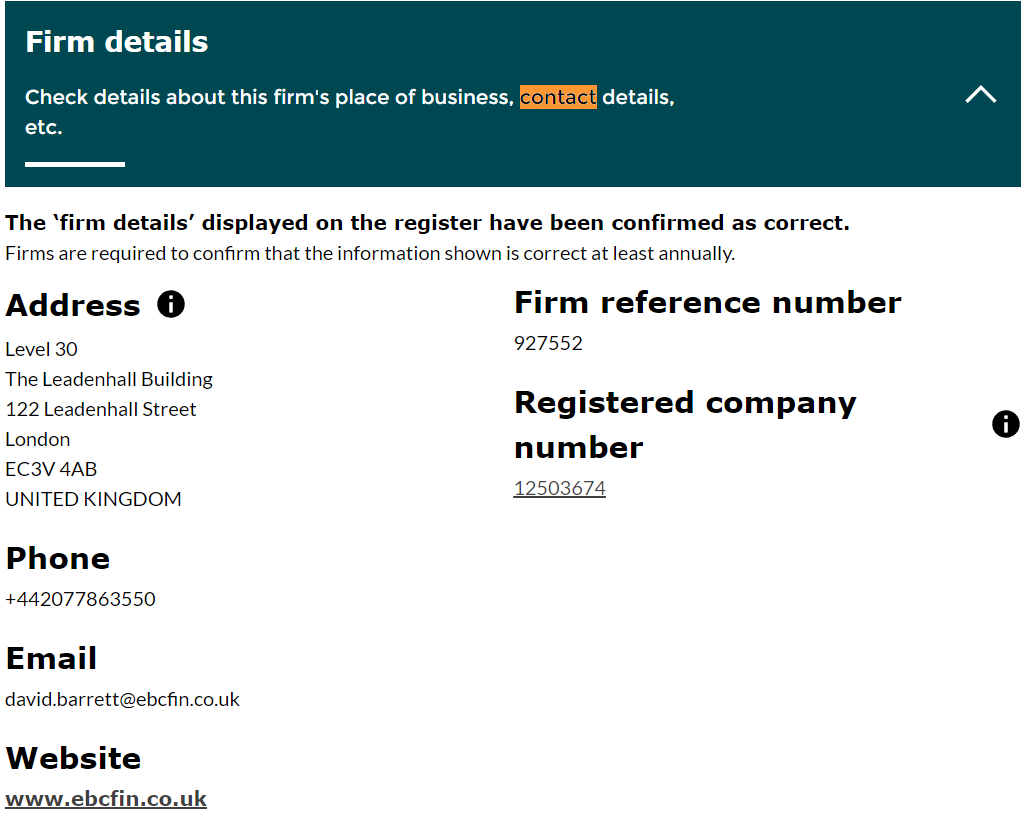Click the bold 'confirmed as correct' statement
The width and height of the screenshot is (1022, 816).
[x=427, y=222]
